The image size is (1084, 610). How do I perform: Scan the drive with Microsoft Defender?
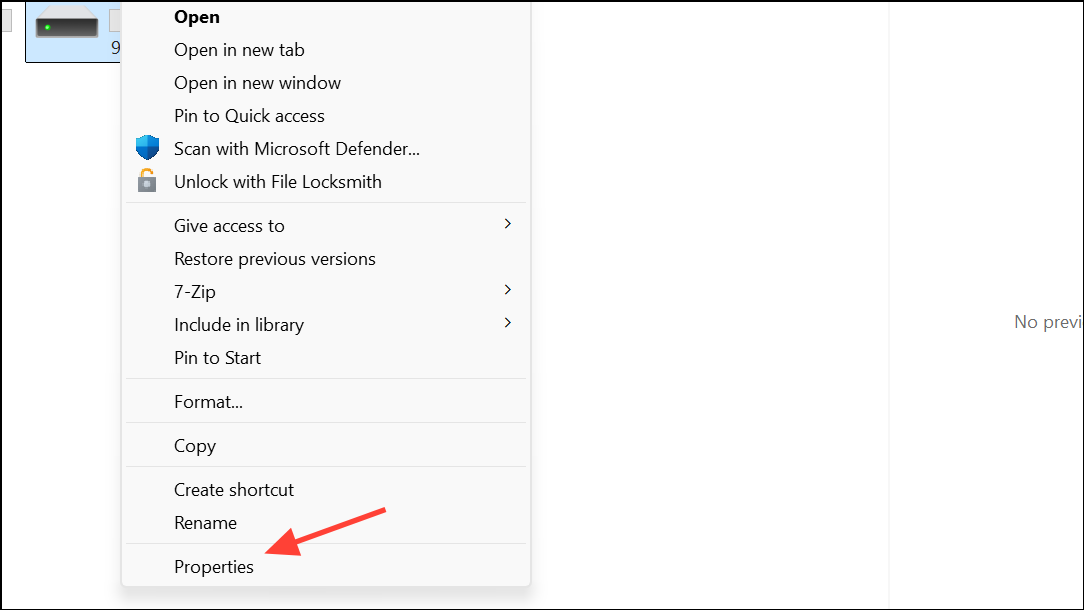(x=296, y=148)
